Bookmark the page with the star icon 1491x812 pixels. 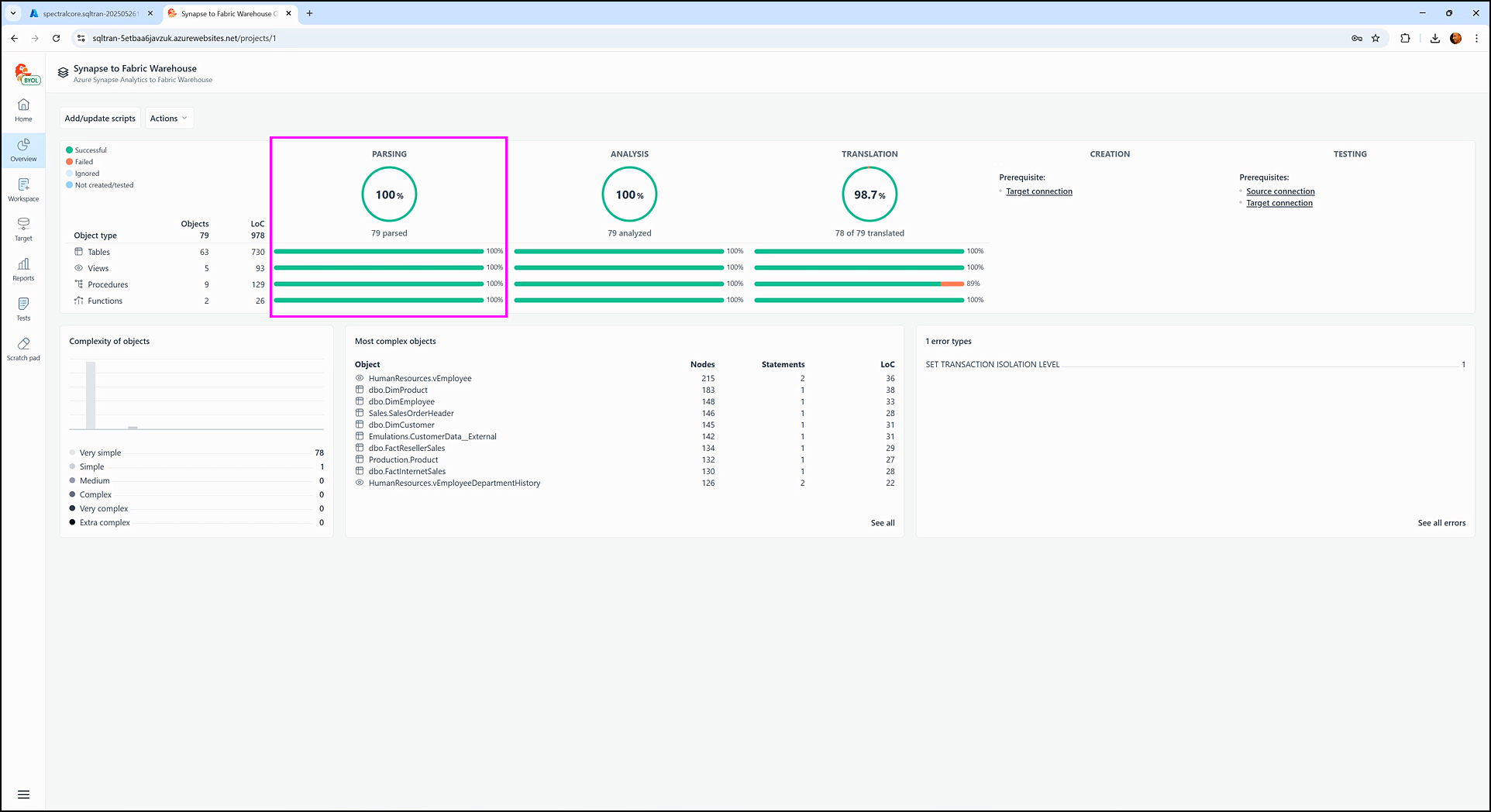click(1376, 38)
